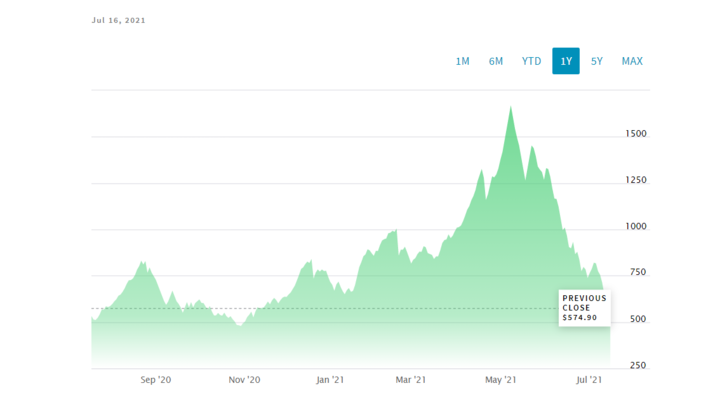Click the 500 price axis value
Viewport: 720px width, 414px height.
click(638, 319)
